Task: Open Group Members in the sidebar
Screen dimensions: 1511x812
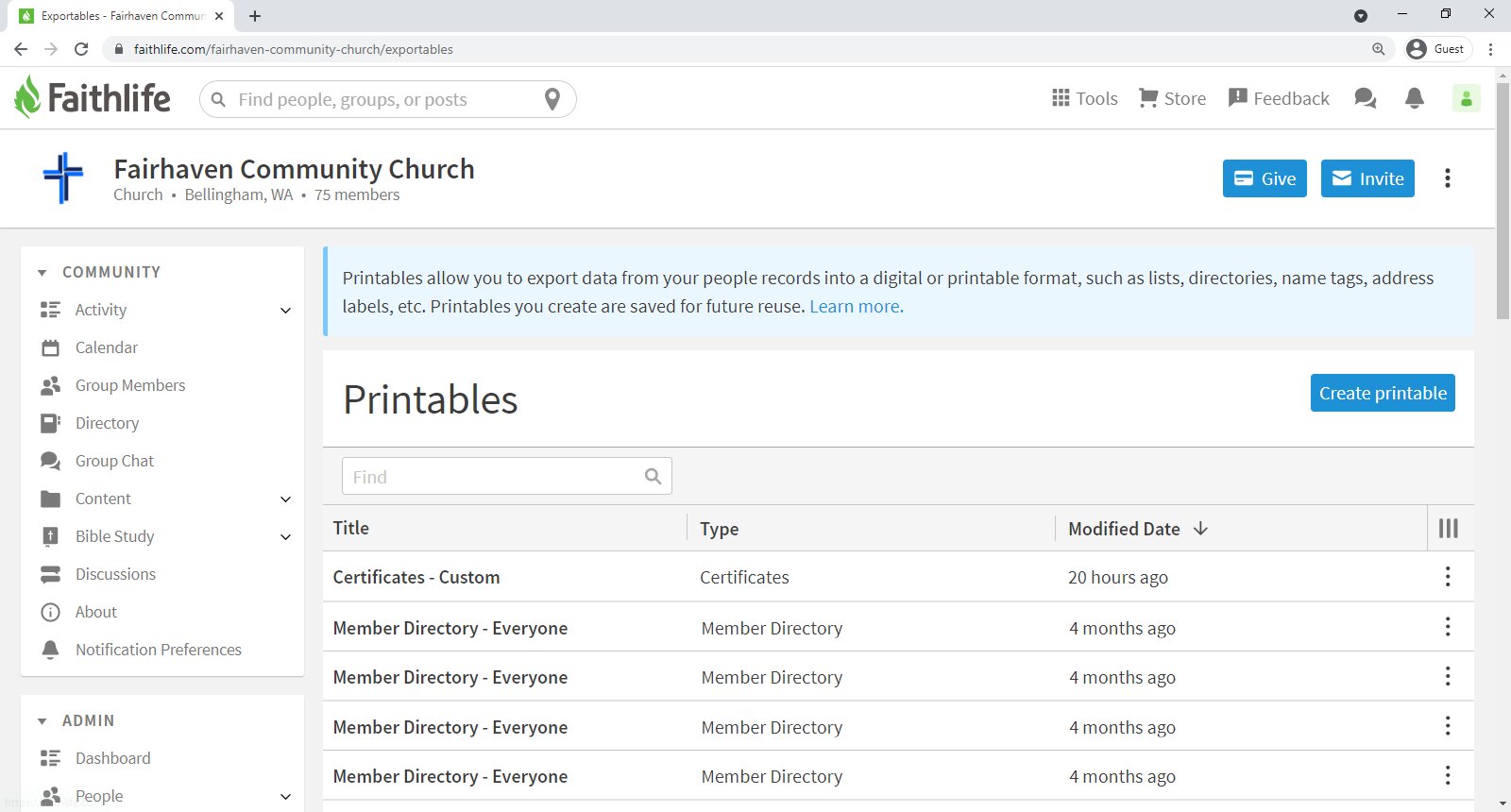Action: click(130, 385)
